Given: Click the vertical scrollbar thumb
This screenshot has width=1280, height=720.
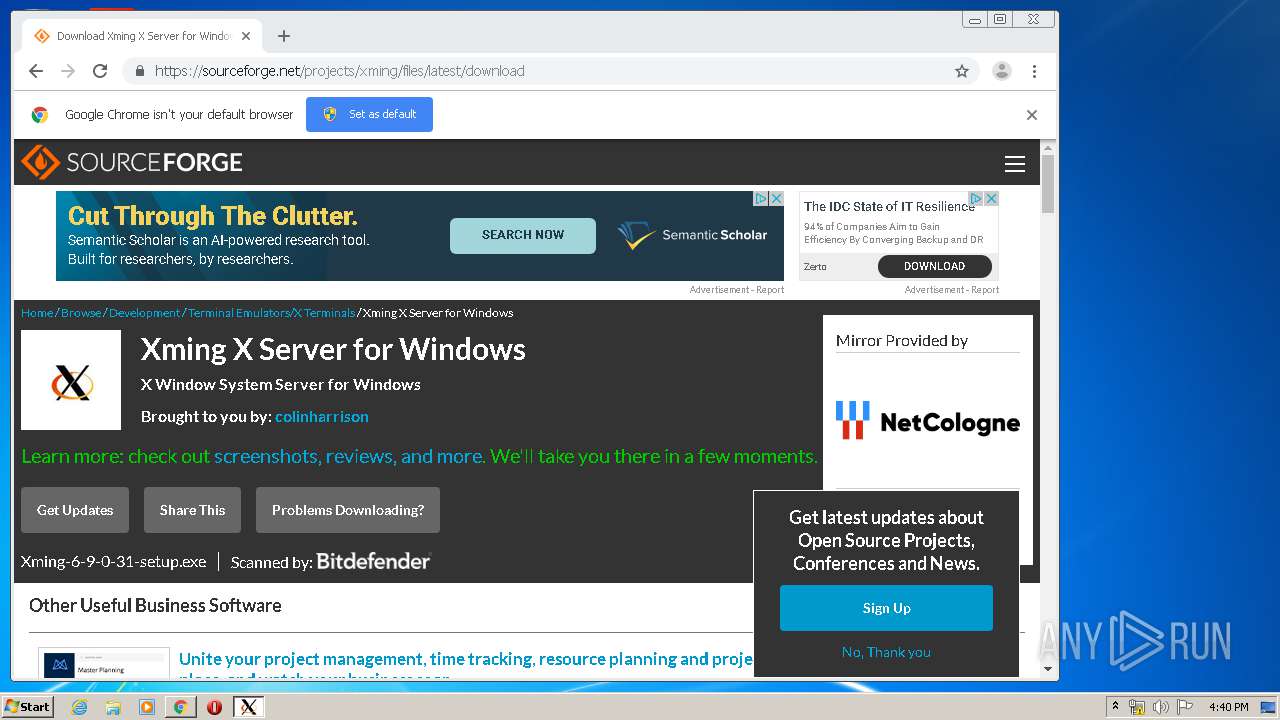Looking at the screenshot, I should click(1048, 184).
